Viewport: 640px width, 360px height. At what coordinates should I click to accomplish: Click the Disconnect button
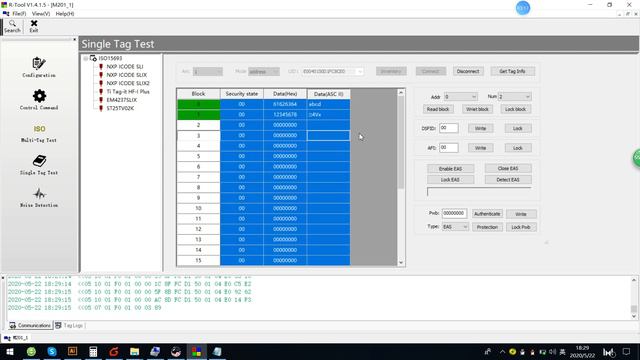tap(468, 71)
